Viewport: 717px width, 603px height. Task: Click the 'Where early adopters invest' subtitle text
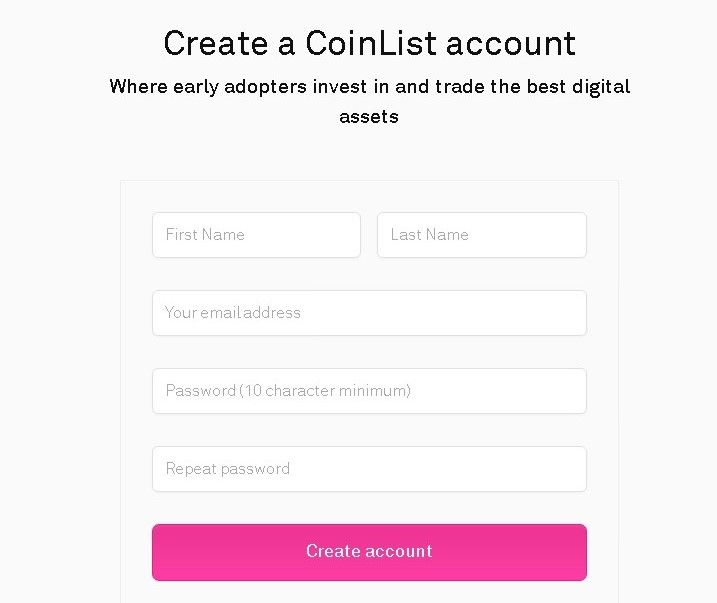369,86
